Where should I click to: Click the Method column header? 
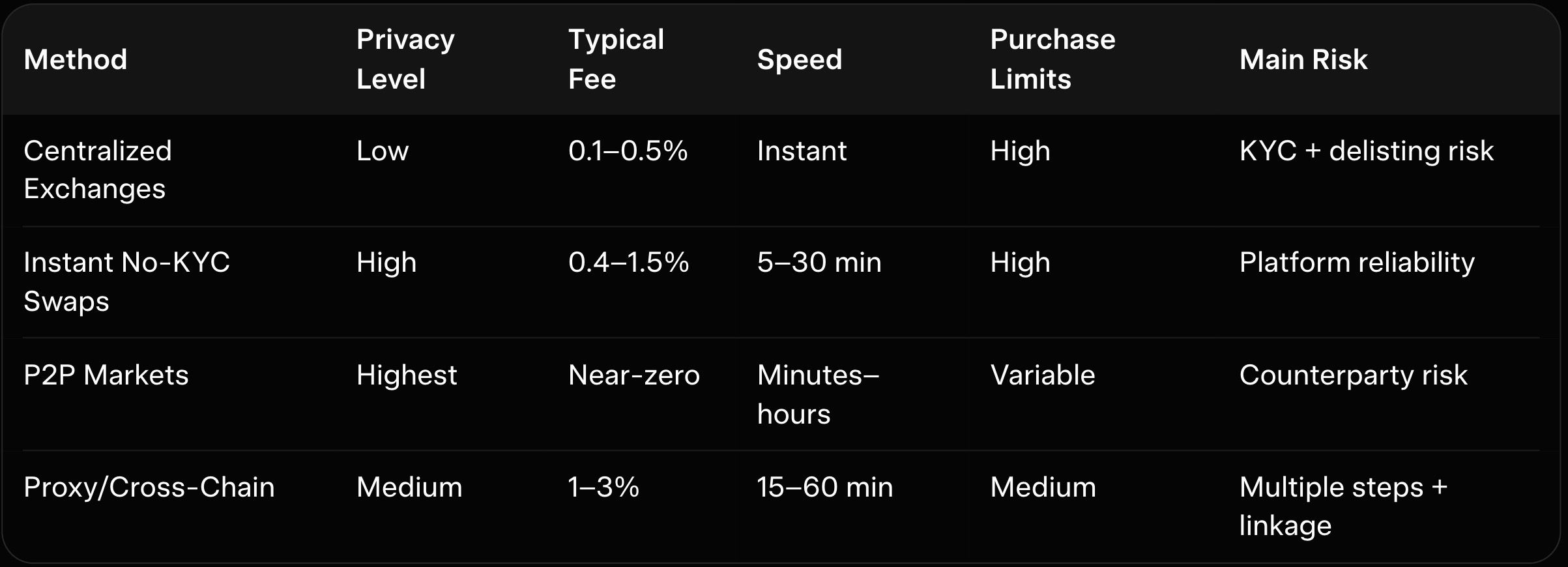coord(76,59)
